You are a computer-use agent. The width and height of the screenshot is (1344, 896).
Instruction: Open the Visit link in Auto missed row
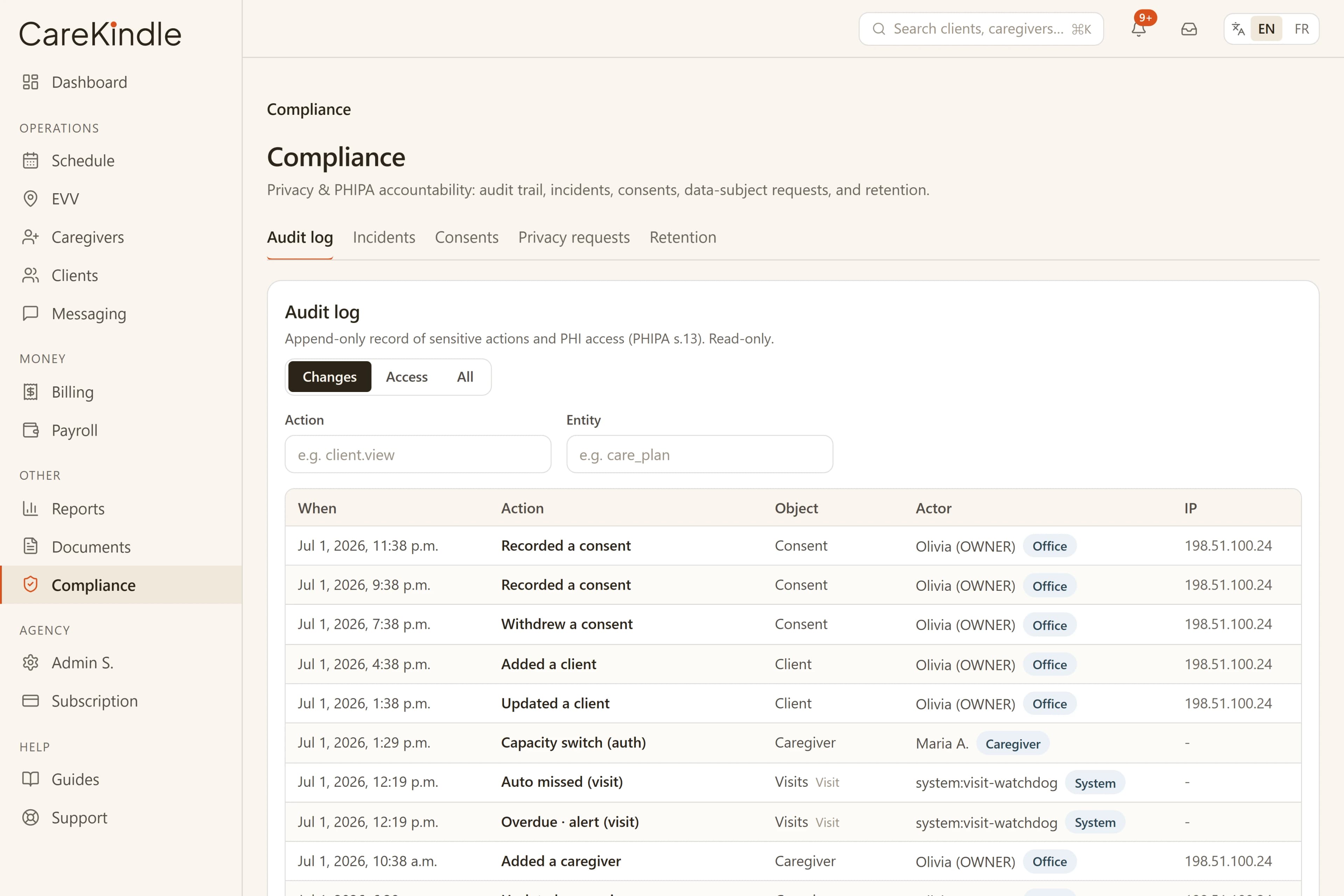(x=827, y=782)
